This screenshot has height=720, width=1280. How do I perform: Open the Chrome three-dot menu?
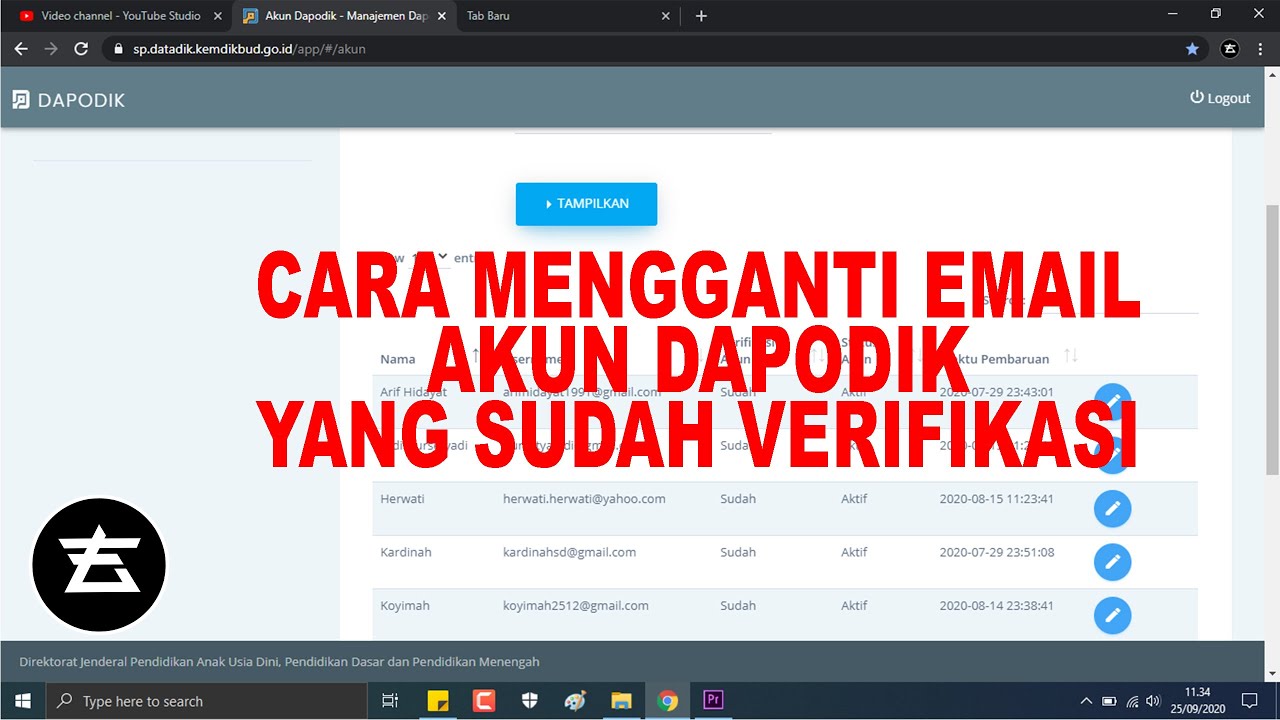click(1260, 48)
